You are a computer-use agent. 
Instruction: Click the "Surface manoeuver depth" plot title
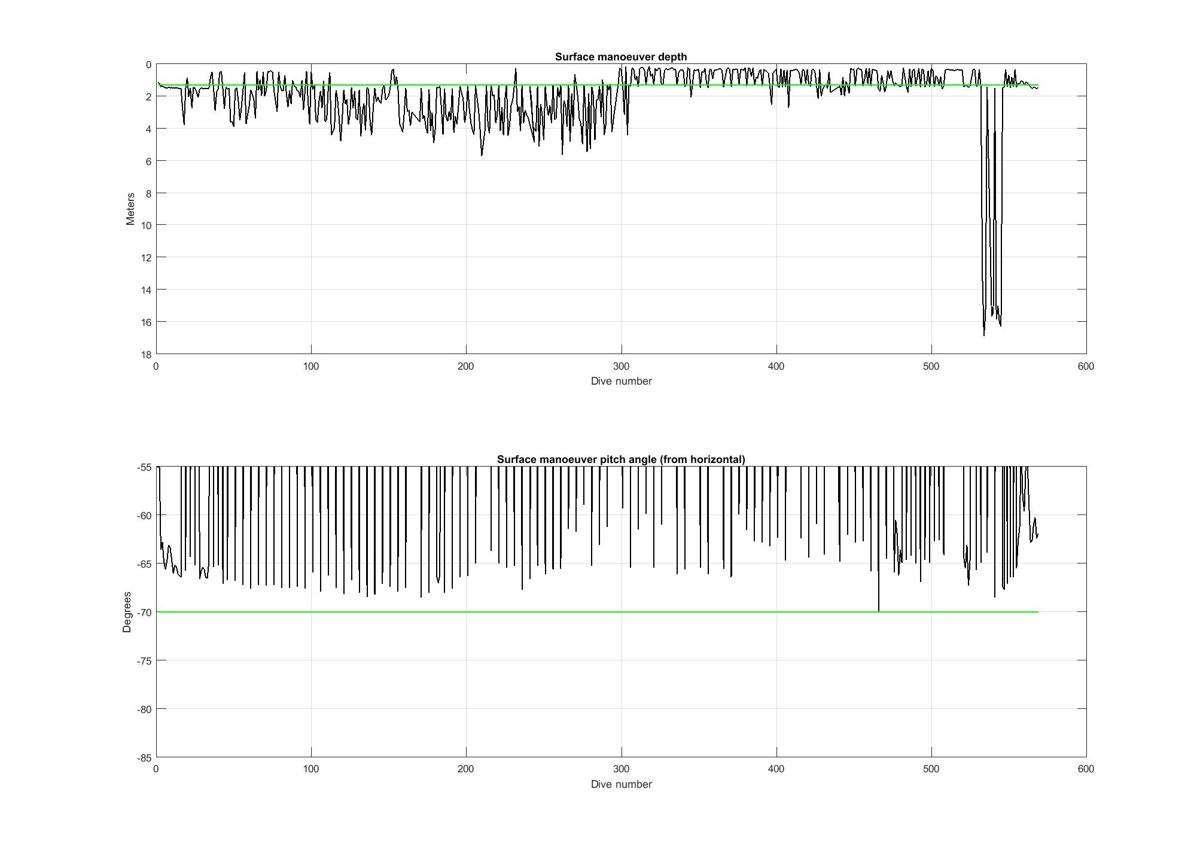point(621,57)
